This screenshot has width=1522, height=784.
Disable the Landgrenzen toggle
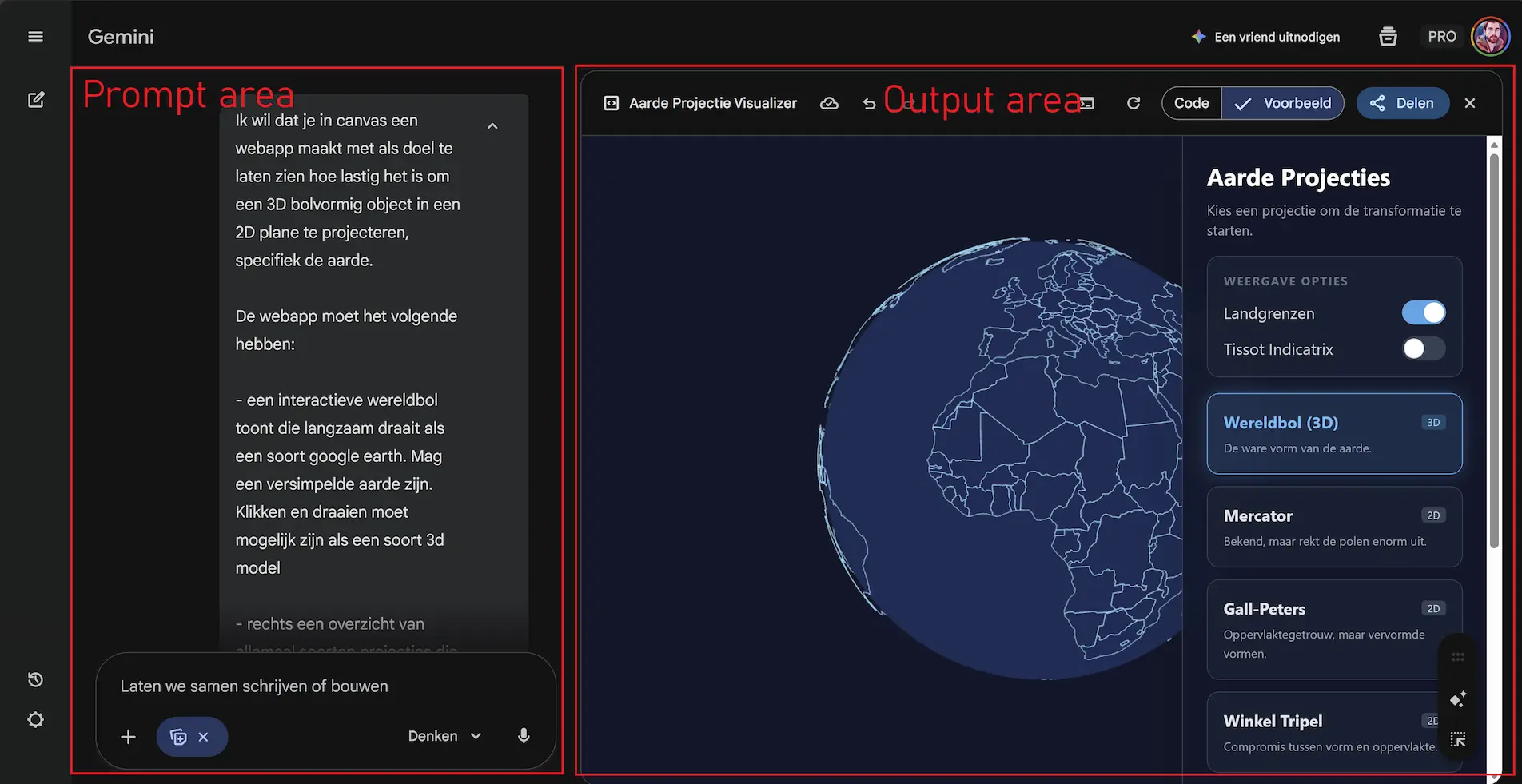click(1423, 312)
